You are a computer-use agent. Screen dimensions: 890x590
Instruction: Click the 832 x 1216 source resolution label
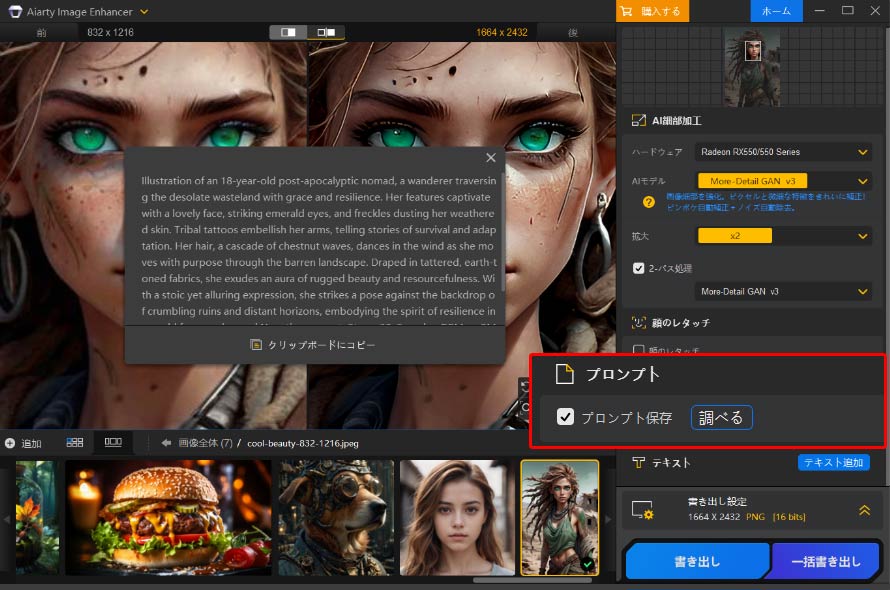(110, 32)
